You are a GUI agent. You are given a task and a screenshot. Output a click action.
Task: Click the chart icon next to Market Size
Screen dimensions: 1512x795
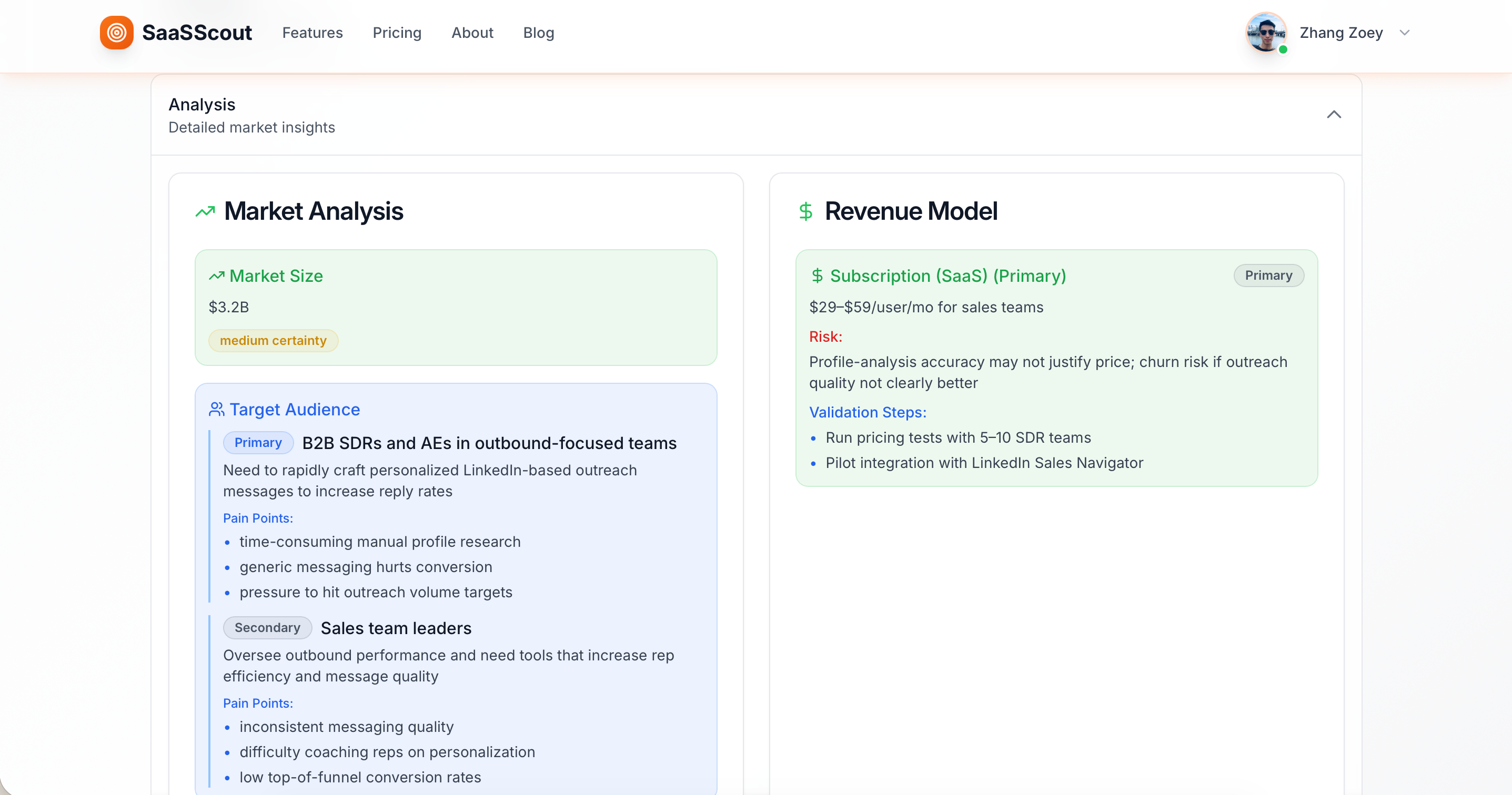point(216,275)
